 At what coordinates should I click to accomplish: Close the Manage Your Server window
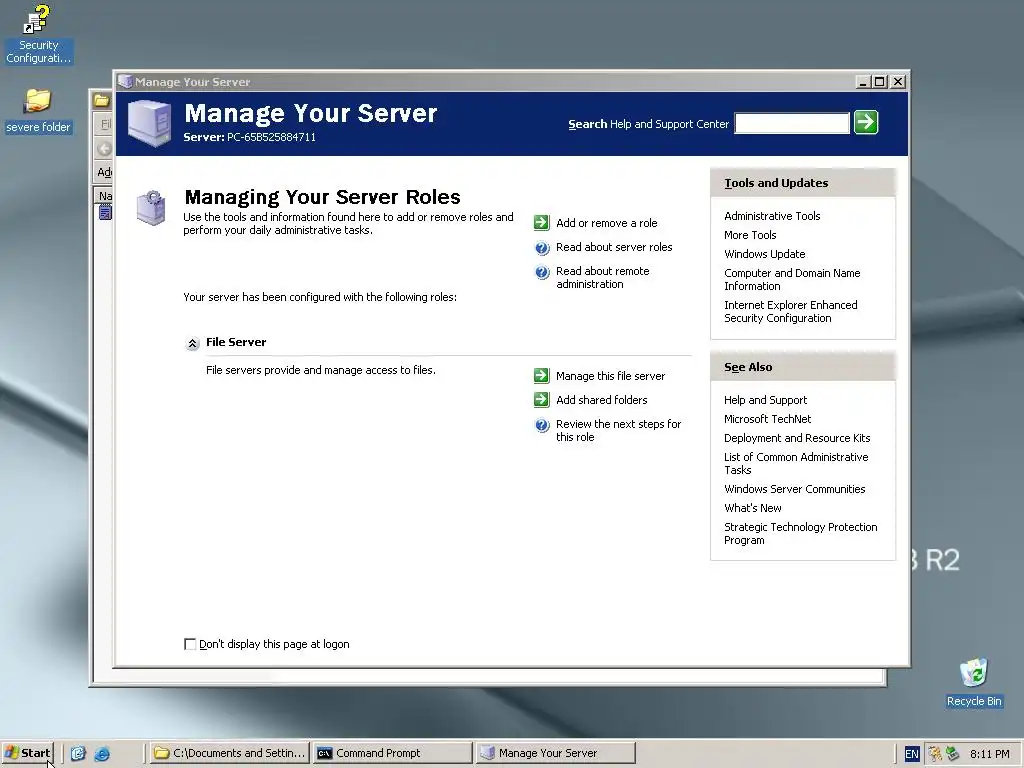click(899, 82)
